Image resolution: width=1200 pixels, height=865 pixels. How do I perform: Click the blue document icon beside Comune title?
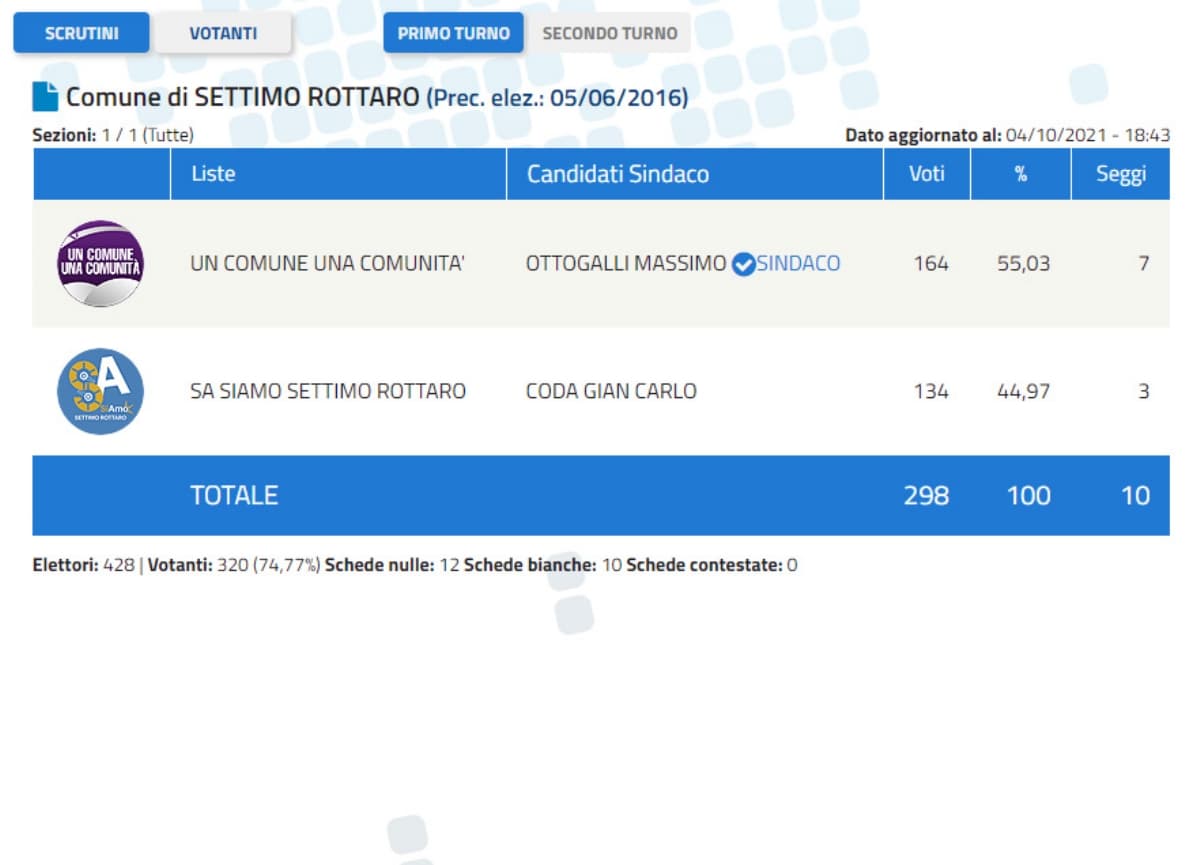[x=45, y=97]
